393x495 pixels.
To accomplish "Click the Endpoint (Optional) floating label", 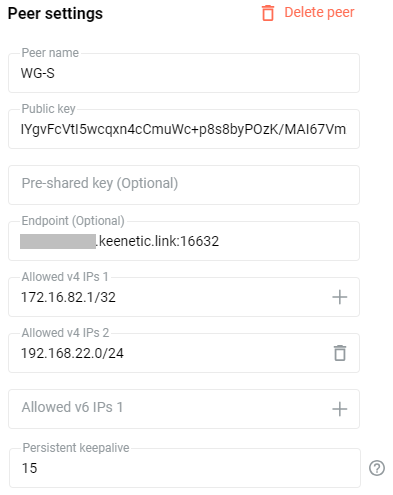I will (x=73, y=221).
